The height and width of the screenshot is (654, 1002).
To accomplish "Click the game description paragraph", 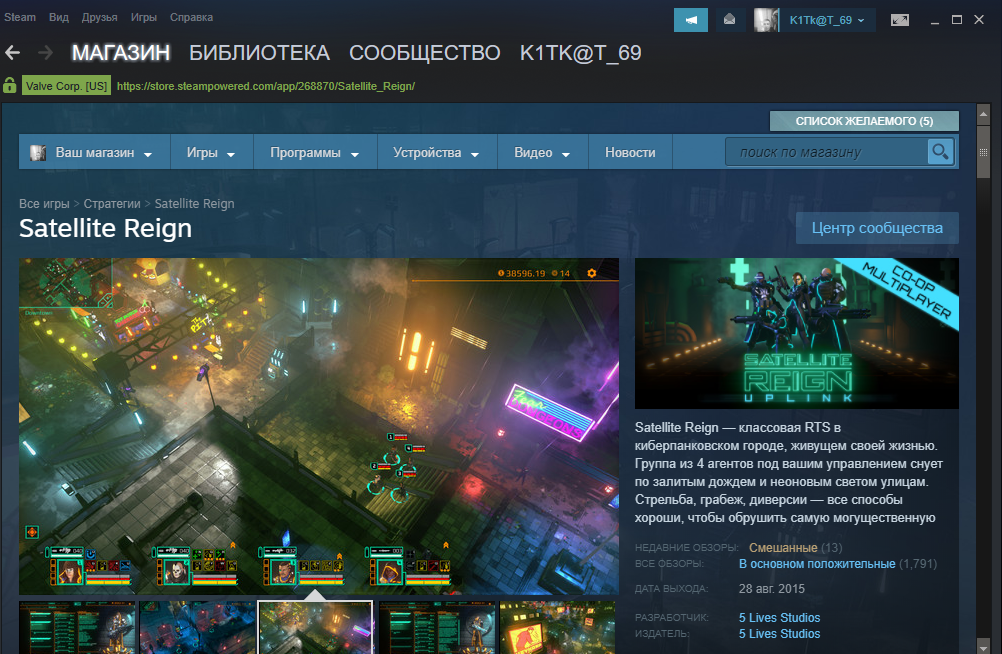I will pos(789,472).
